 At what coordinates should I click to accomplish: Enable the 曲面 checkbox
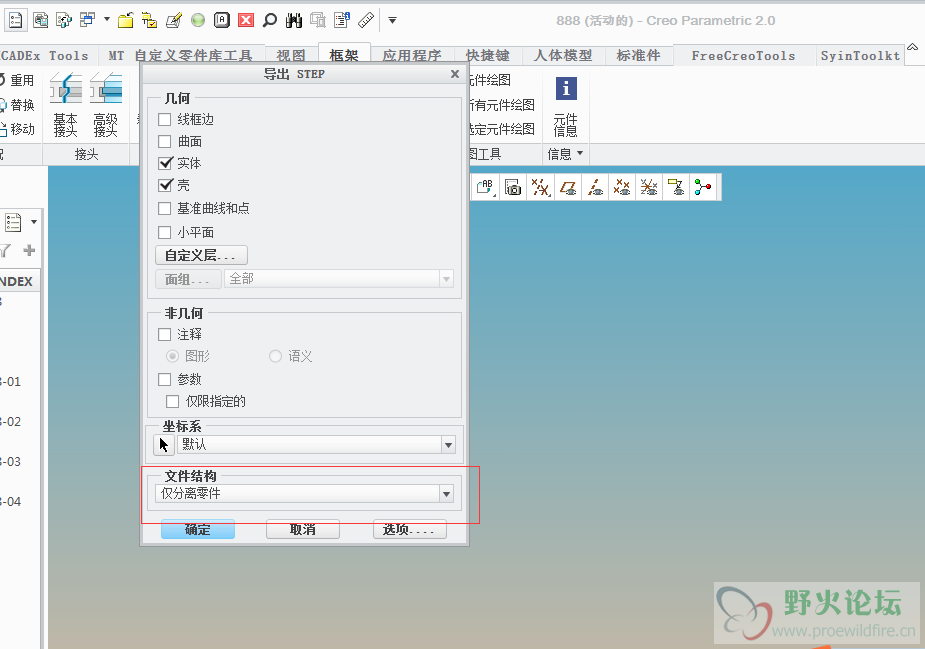coord(165,142)
